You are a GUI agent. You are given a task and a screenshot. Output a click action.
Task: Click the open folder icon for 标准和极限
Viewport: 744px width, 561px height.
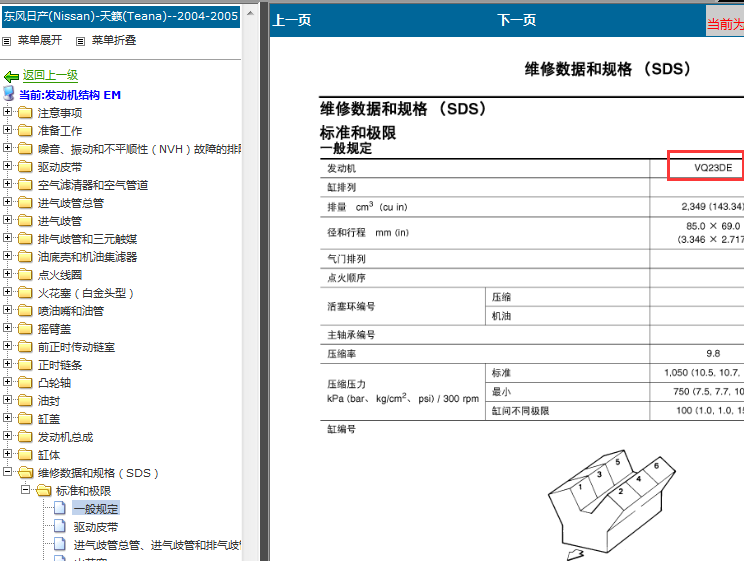44,490
